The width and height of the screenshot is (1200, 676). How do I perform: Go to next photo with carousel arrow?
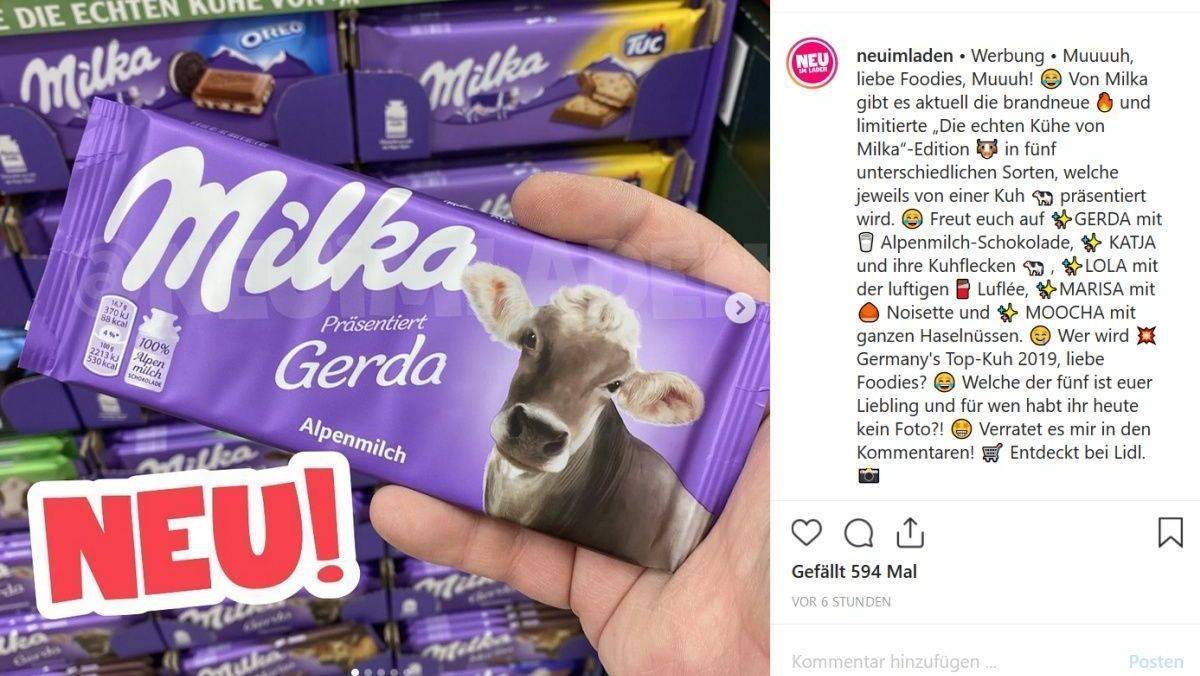tap(741, 308)
